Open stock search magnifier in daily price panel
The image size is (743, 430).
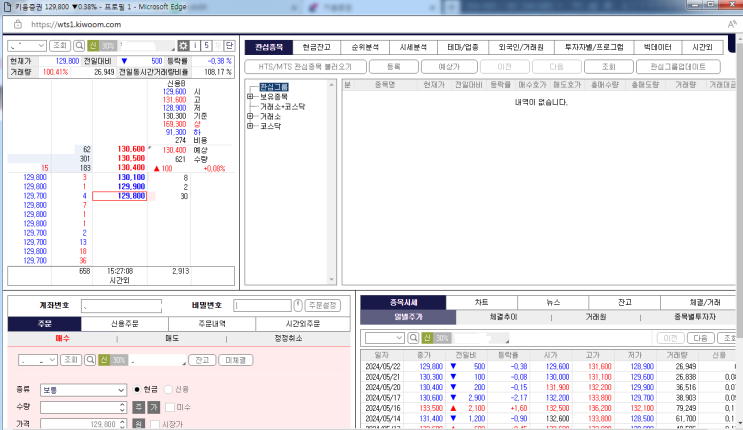point(413,338)
